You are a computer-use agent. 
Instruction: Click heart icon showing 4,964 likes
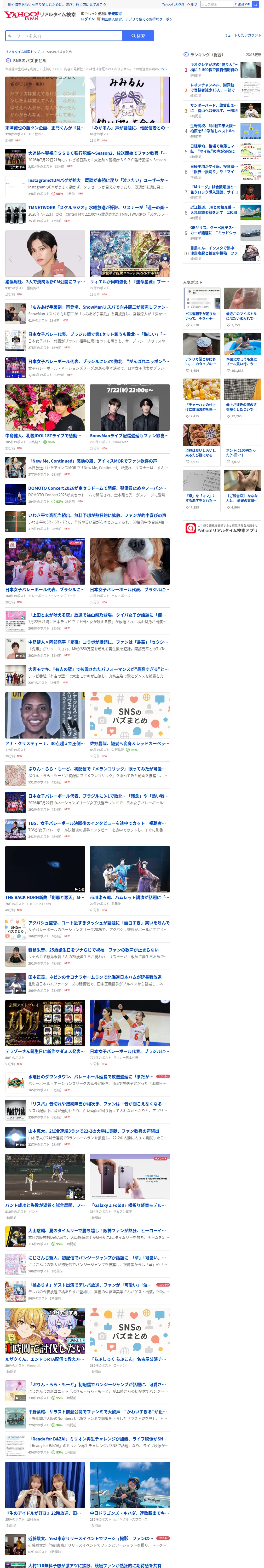[228, 507]
